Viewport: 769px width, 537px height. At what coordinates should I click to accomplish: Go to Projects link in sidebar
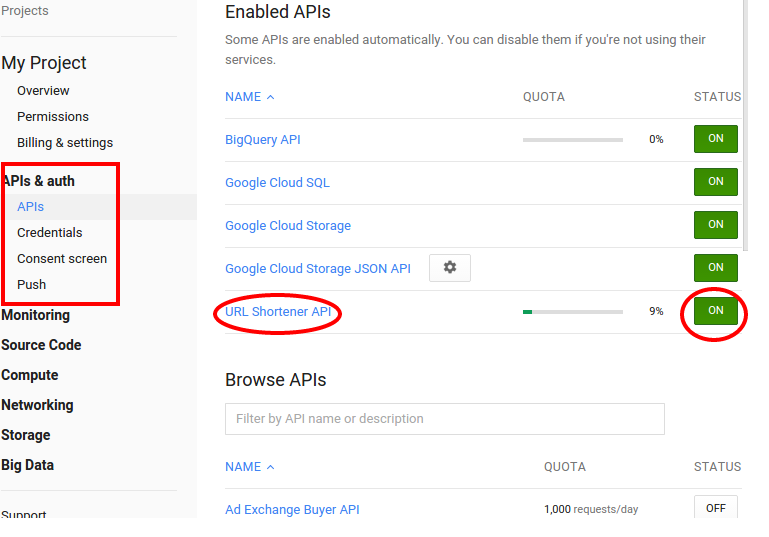click(x=25, y=11)
